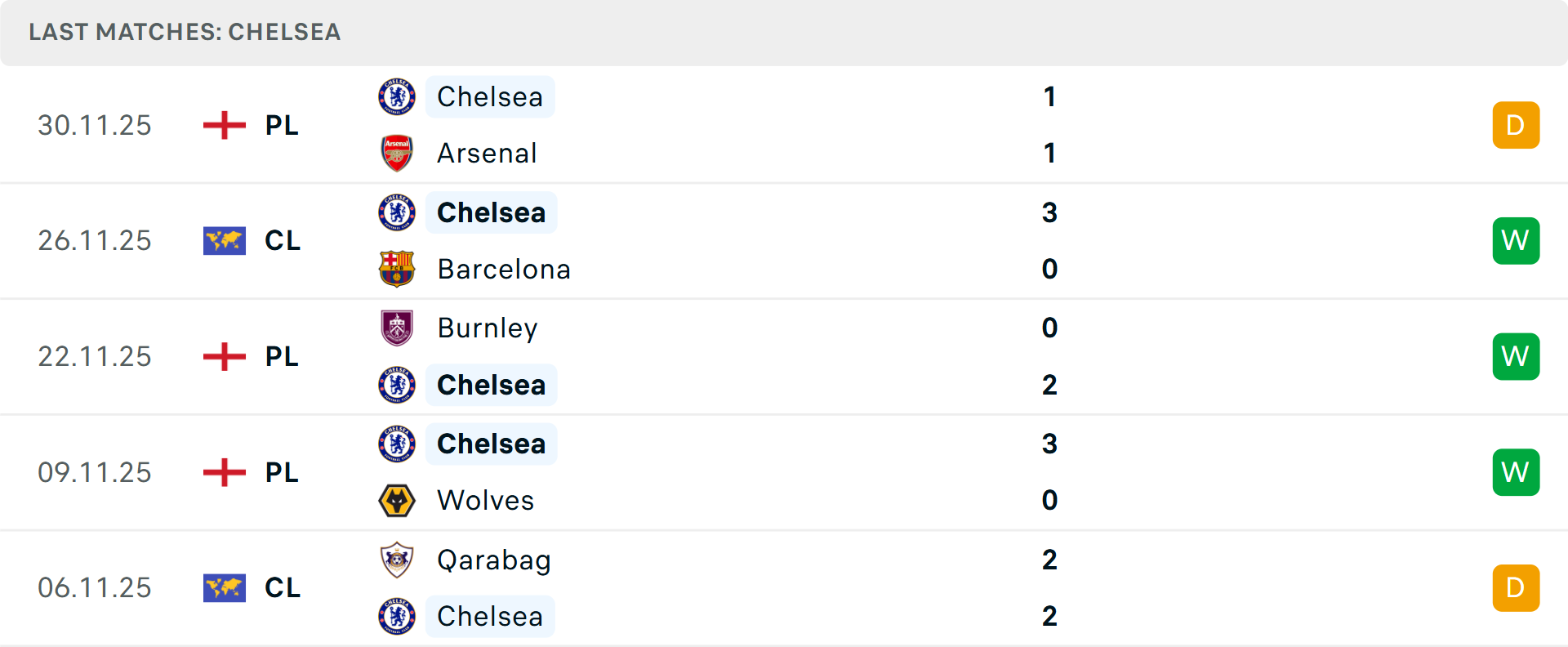Click the 09.11.25 match date
Viewport: 1568px width, 647px height.
[x=95, y=472]
